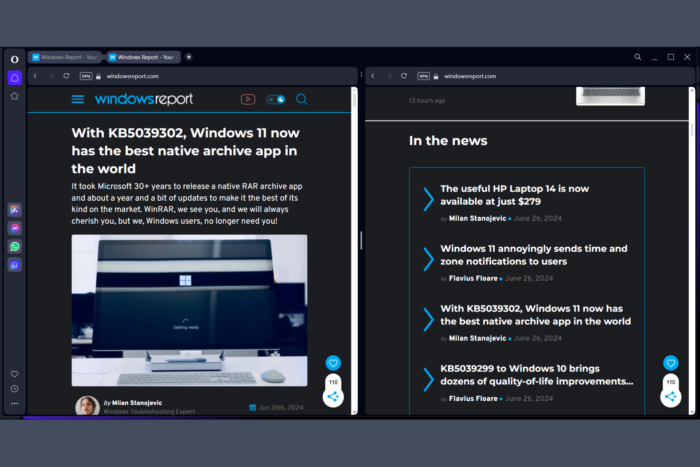Viewport: 700px width, 467px height.
Task: Open WhatsApp in the sidebar
Action: 15,246
